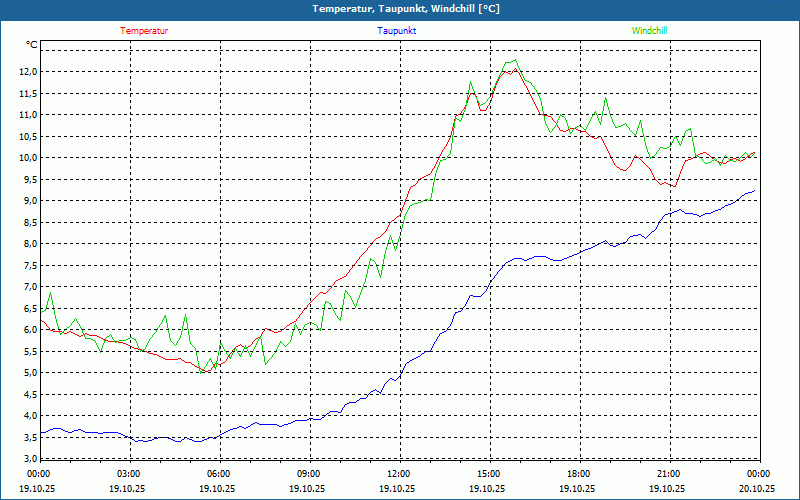This screenshot has height=500, width=800.
Task: Click the right end of the blue Taupunkt line
Action: click(755, 190)
